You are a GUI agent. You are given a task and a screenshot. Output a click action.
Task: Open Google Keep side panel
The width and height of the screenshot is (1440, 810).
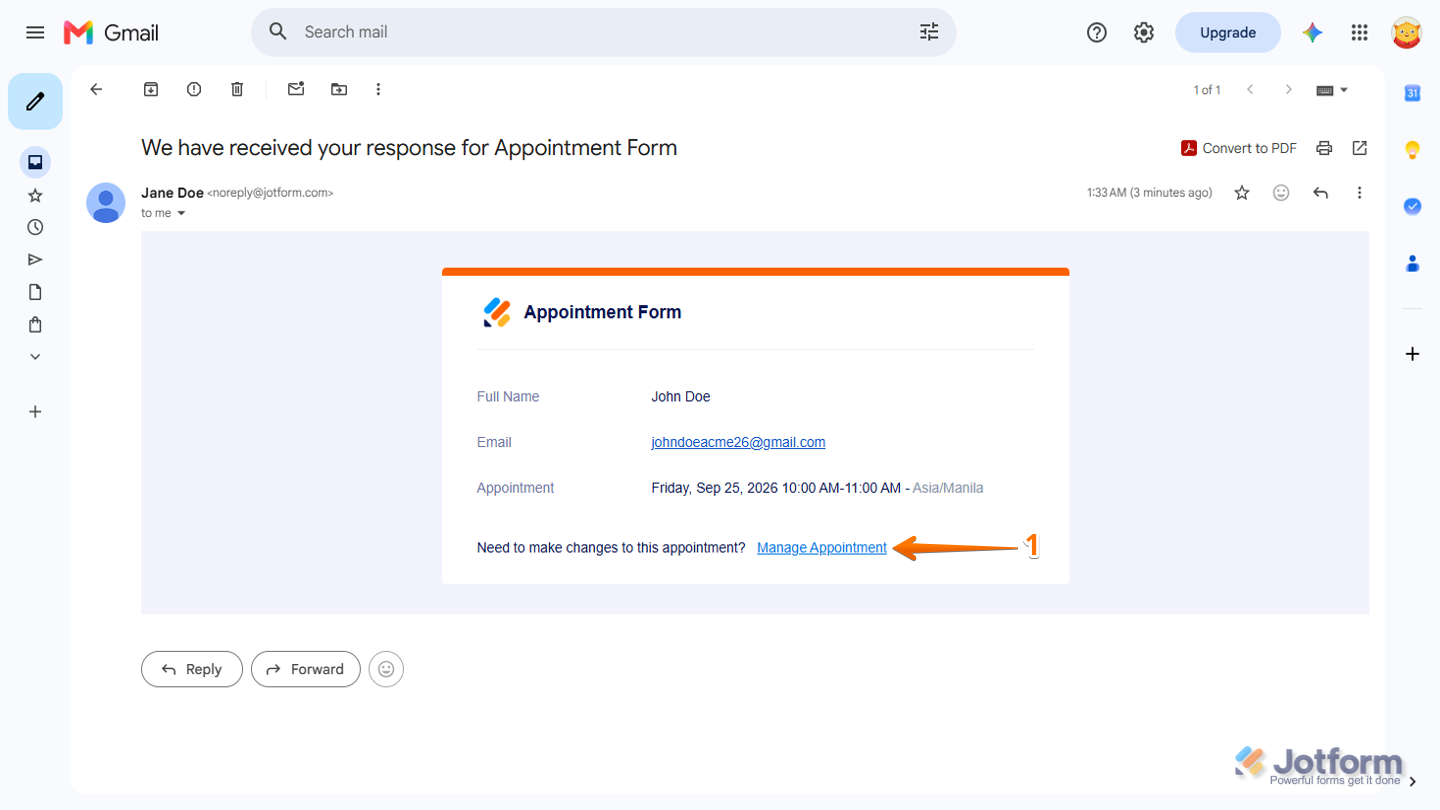(x=1412, y=150)
